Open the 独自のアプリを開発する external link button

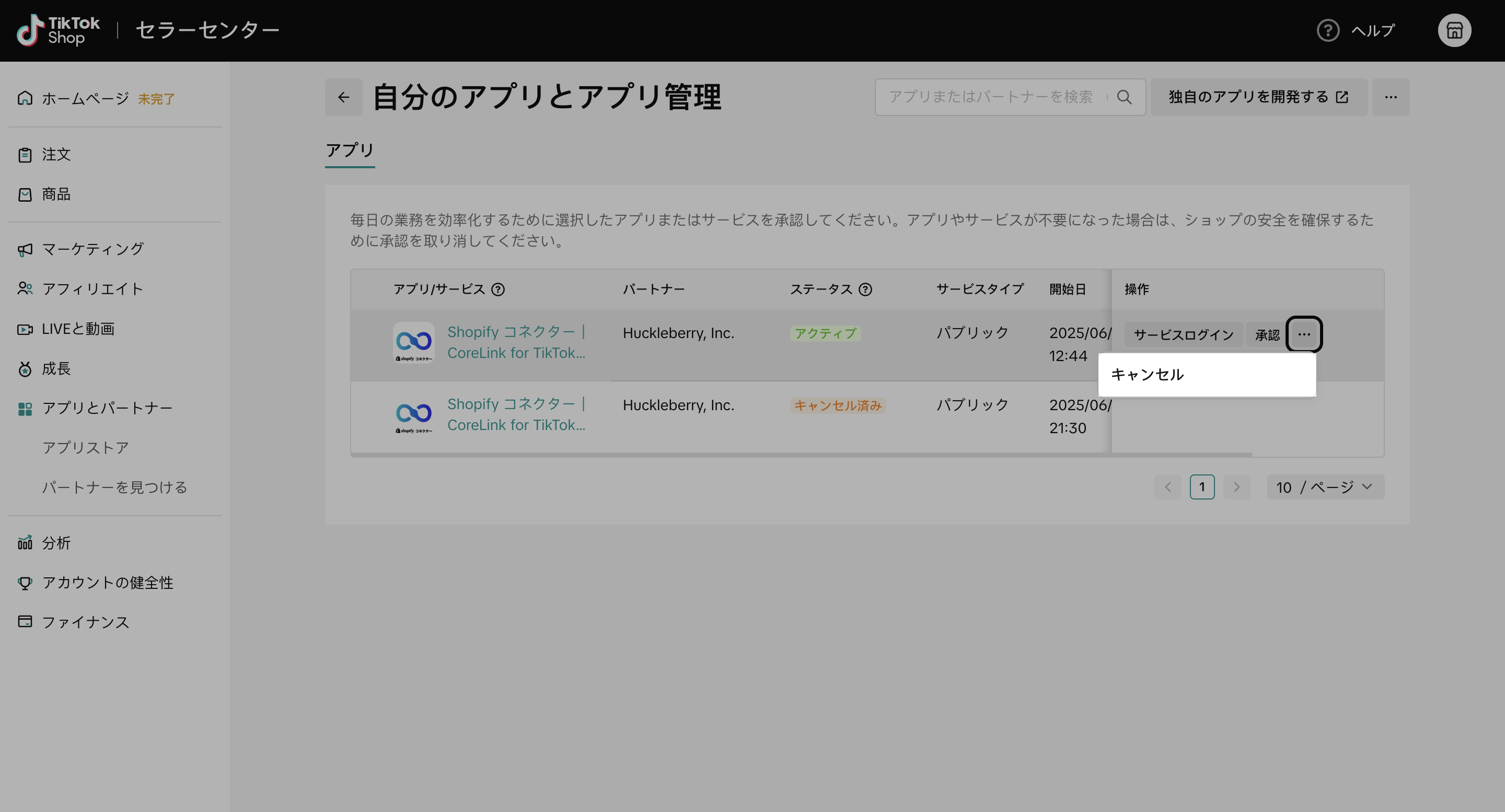(1258, 97)
